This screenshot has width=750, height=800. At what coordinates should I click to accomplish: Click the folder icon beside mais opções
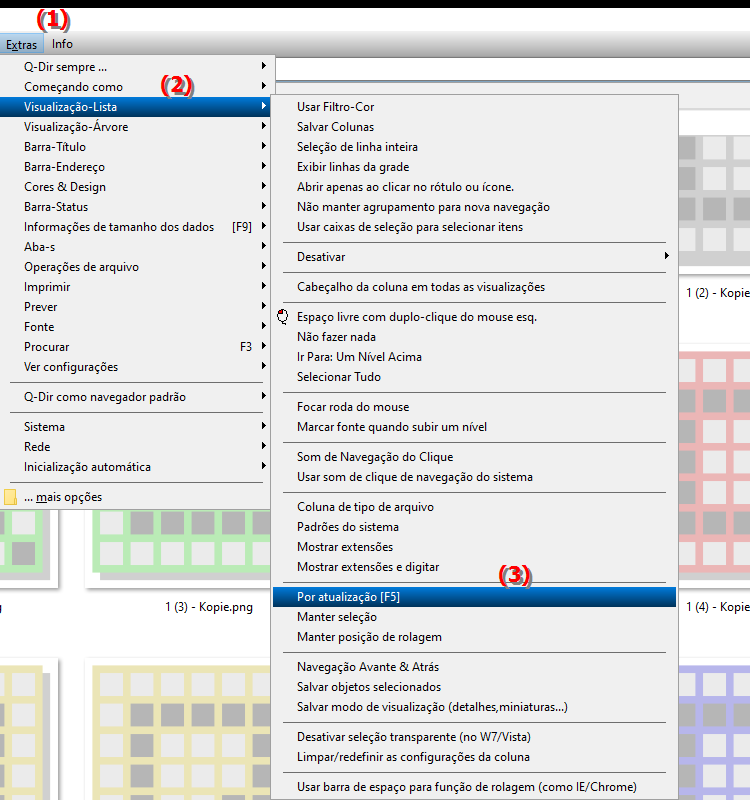click(x=10, y=497)
